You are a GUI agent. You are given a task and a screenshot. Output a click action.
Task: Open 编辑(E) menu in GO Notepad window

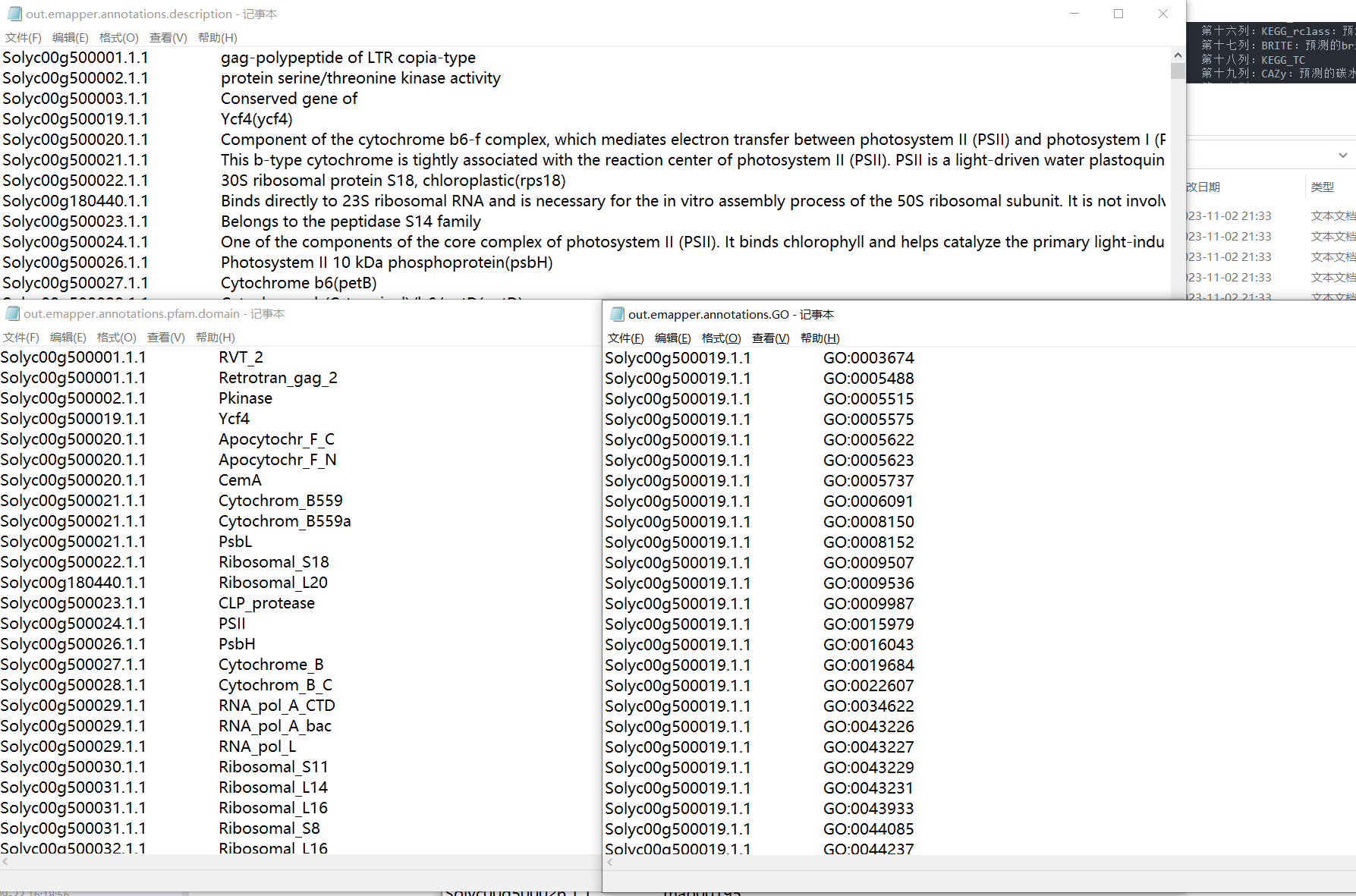coord(672,338)
